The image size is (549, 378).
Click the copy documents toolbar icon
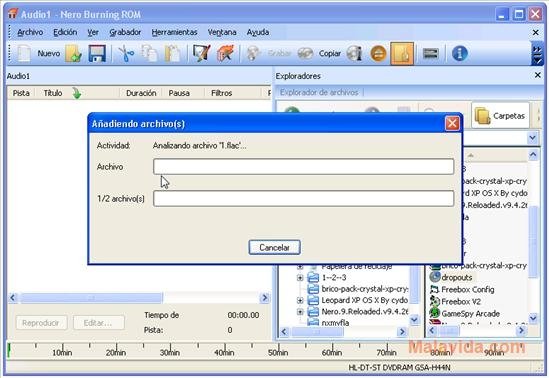tap(149, 54)
